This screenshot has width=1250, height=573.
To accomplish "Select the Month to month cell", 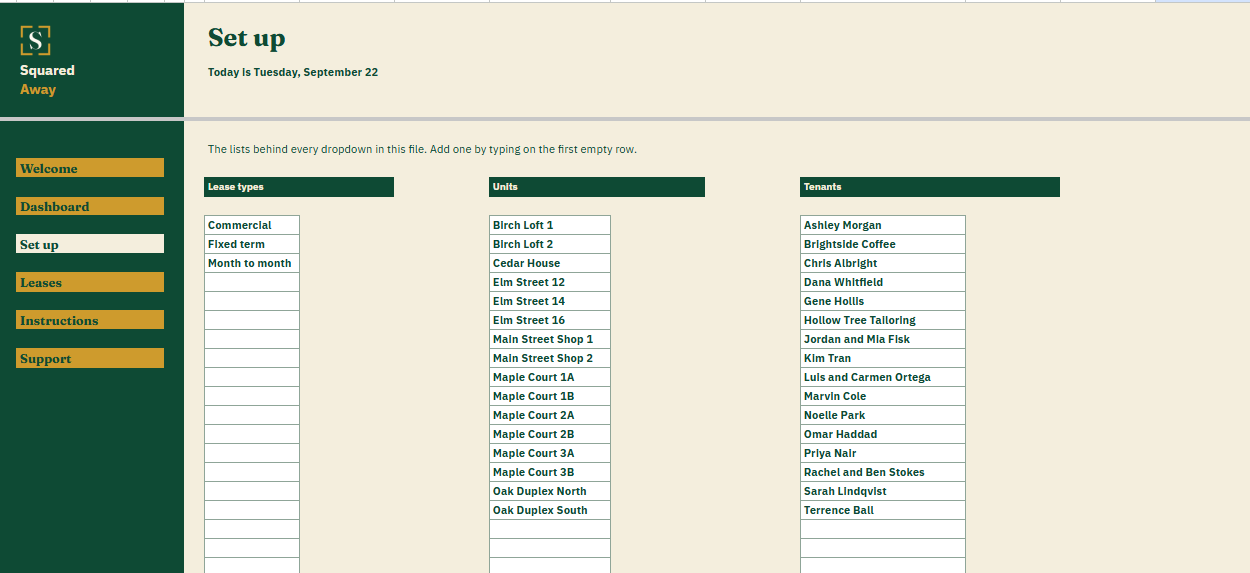I will pyautogui.click(x=252, y=263).
